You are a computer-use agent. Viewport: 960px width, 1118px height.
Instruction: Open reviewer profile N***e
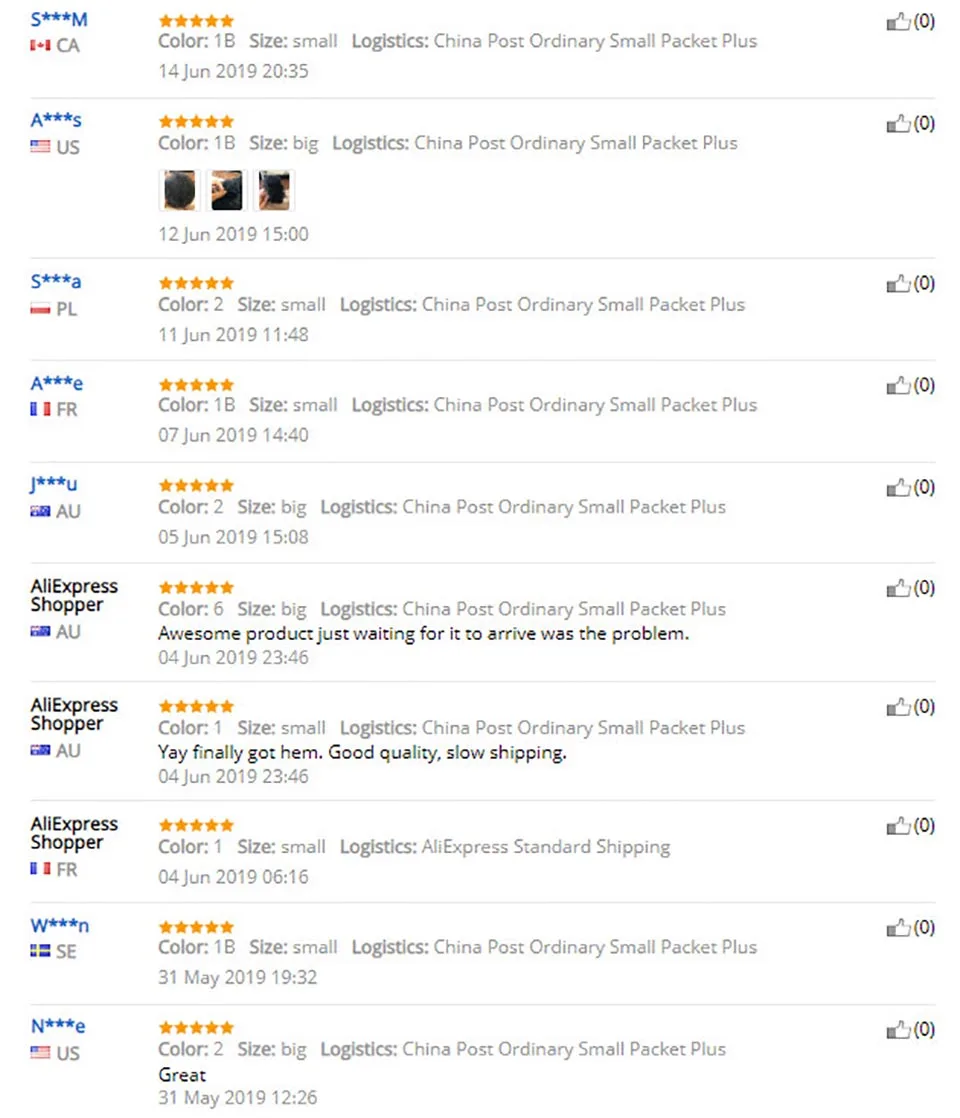tap(58, 1027)
